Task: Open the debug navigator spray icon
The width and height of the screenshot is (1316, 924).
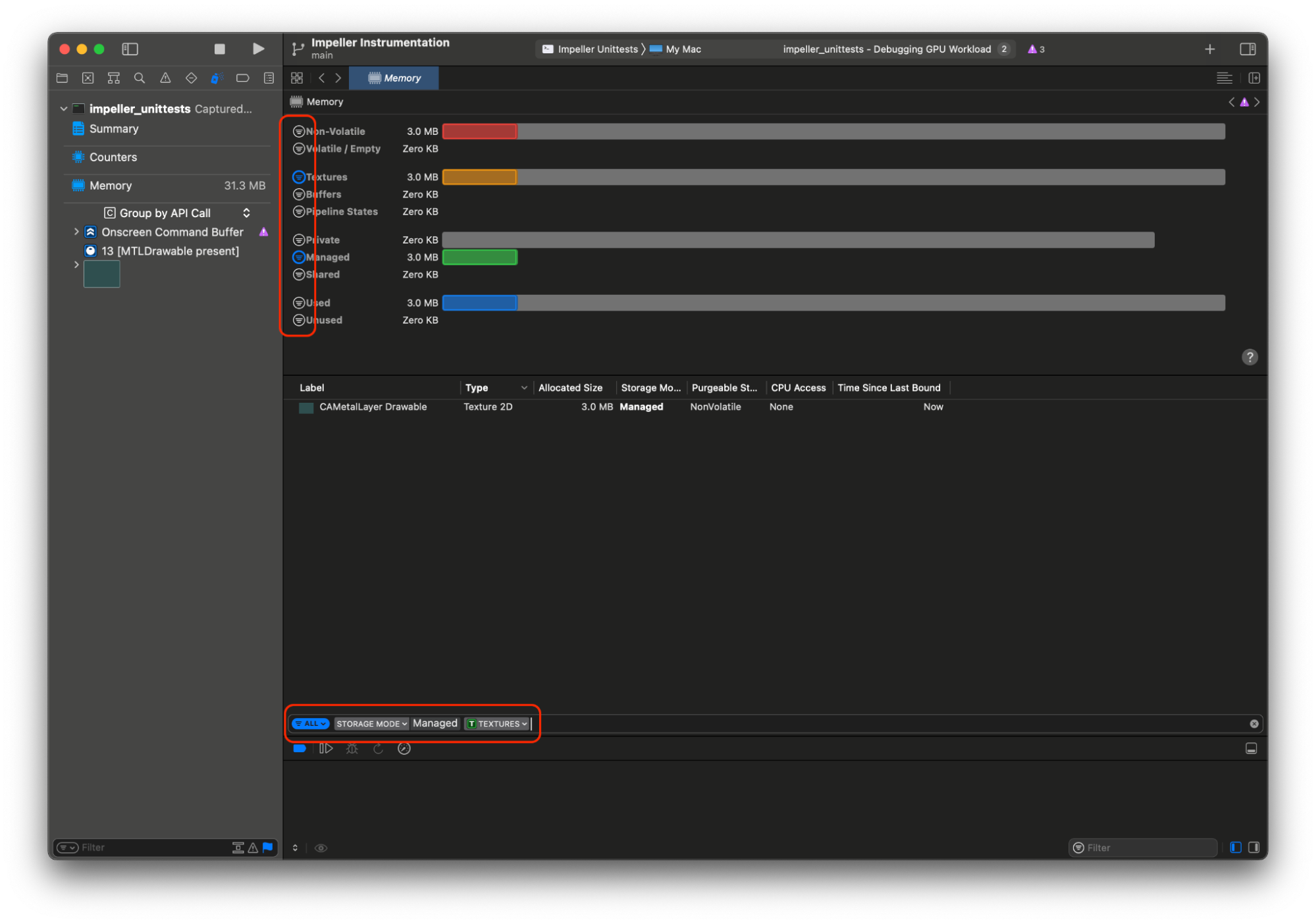Action: [x=217, y=78]
